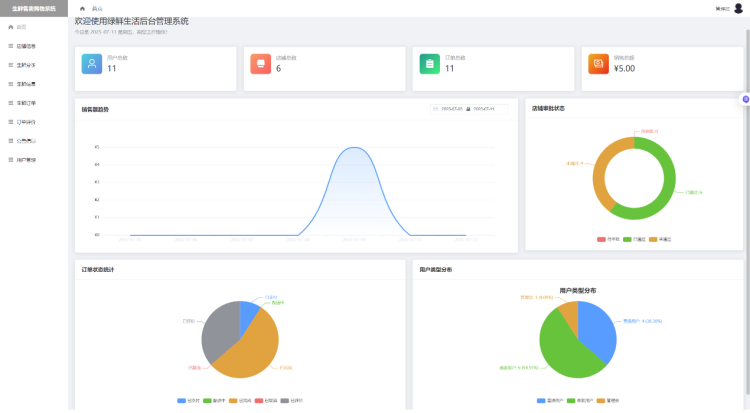Viewport: 750px width, 413px height.
Task: Click the green order total (订单总数) clipboard icon
Action: click(430, 64)
